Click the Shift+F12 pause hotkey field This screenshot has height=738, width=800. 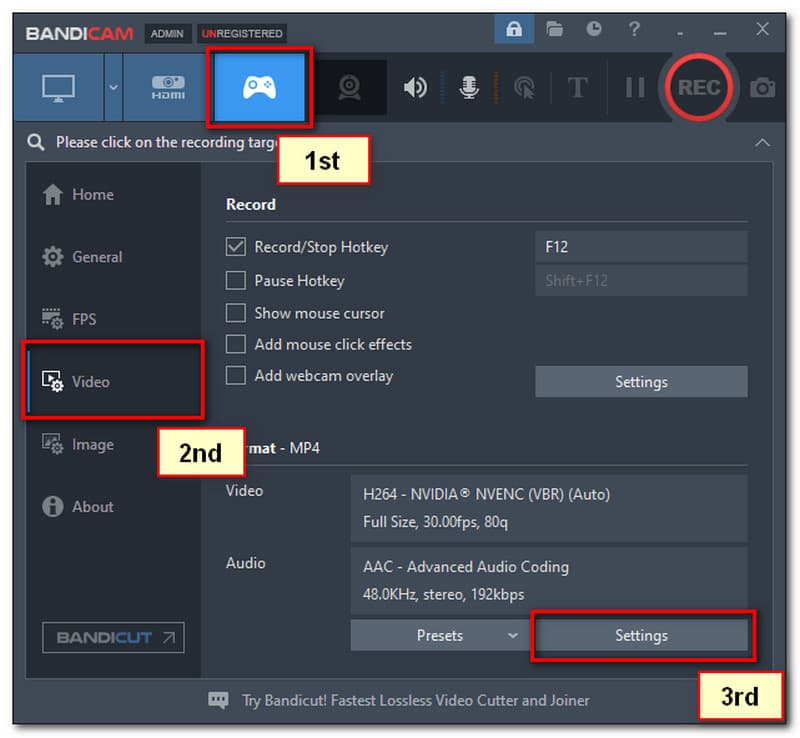[x=641, y=280]
